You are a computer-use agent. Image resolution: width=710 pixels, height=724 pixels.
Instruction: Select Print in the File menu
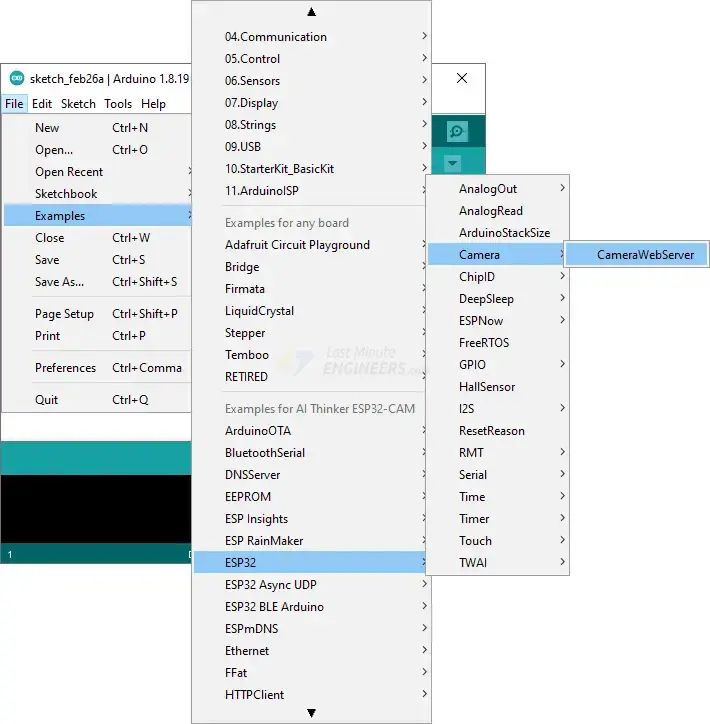[97, 336]
